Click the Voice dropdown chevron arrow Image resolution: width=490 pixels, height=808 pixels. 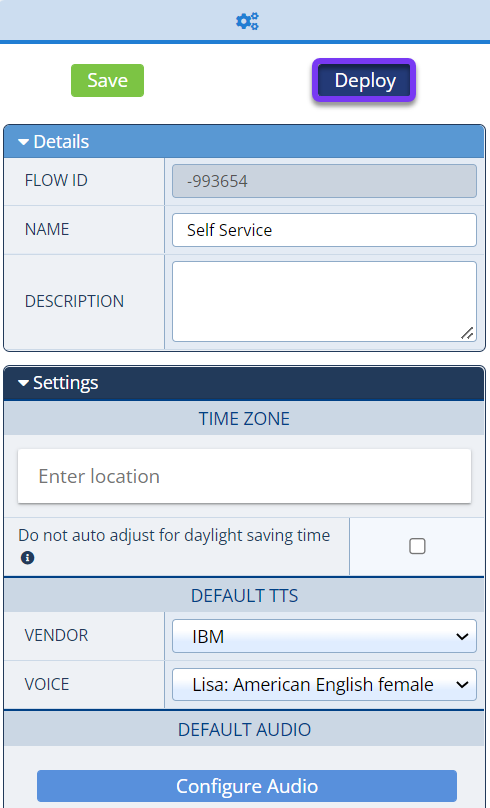click(462, 685)
